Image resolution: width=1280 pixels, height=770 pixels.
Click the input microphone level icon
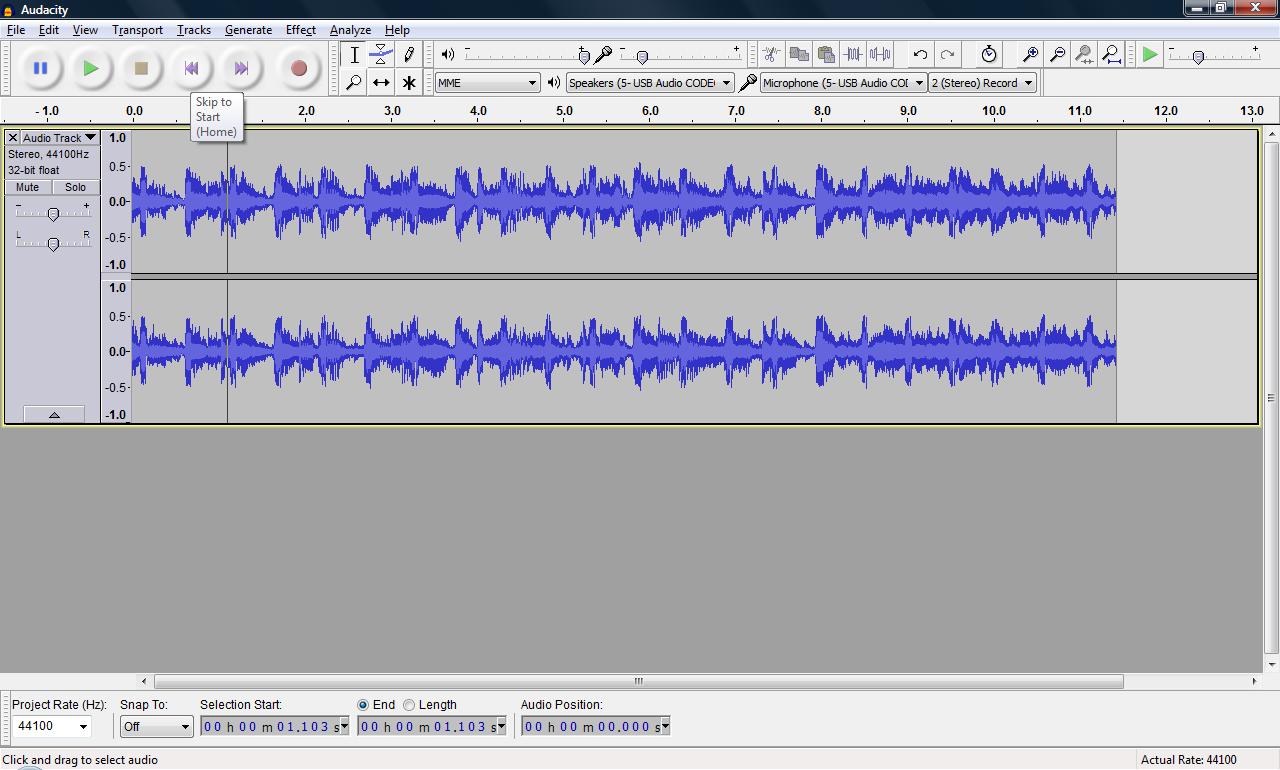coord(603,55)
